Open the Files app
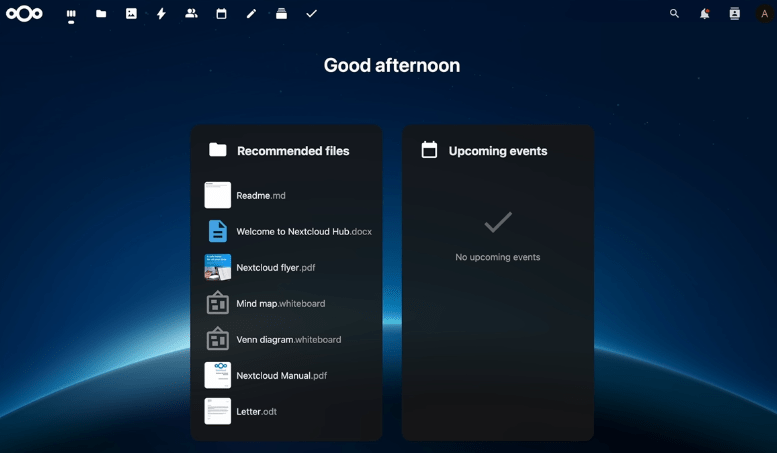 click(101, 14)
